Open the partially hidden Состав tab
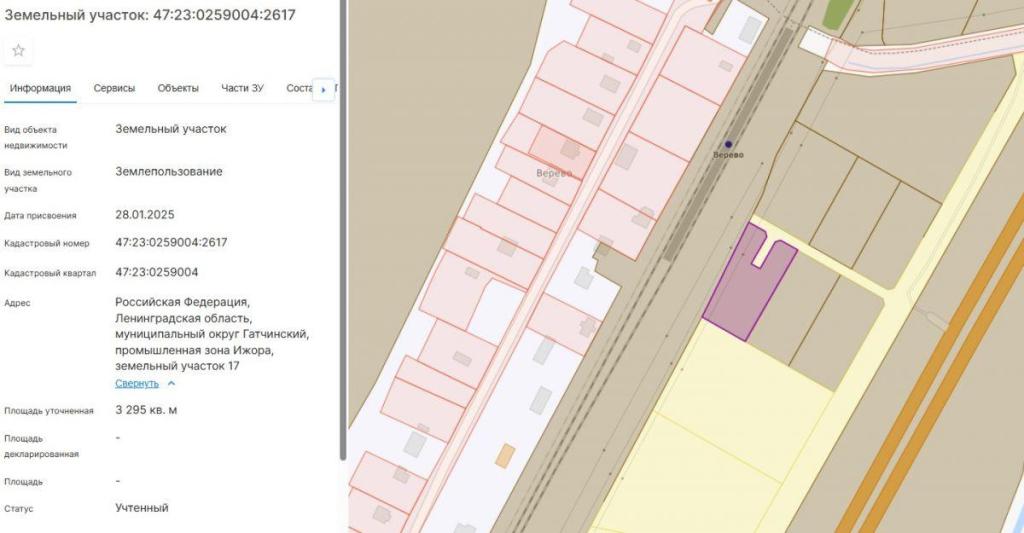Screen dimensions: 1024x533 tap(298, 88)
